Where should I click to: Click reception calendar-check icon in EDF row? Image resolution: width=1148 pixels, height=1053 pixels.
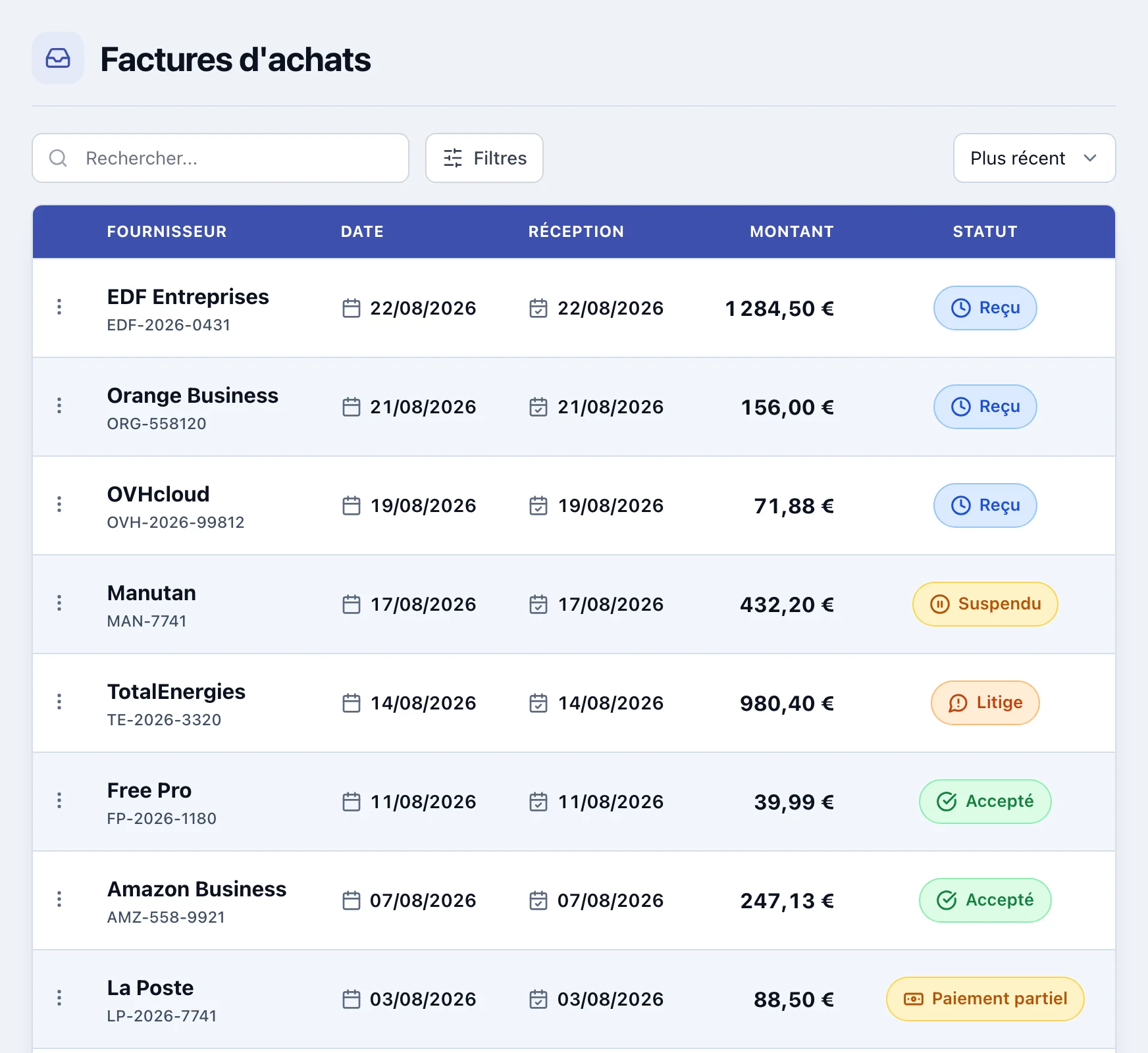(x=538, y=308)
